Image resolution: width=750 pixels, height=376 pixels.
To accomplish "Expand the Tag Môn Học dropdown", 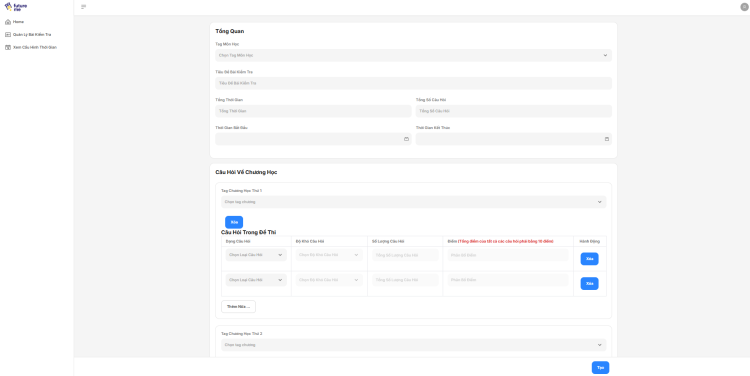I will (x=413, y=55).
